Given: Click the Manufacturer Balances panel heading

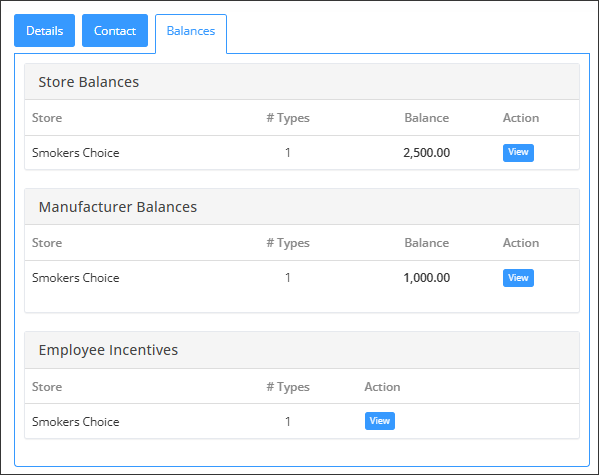Looking at the screenshot, I should [118, 207].
